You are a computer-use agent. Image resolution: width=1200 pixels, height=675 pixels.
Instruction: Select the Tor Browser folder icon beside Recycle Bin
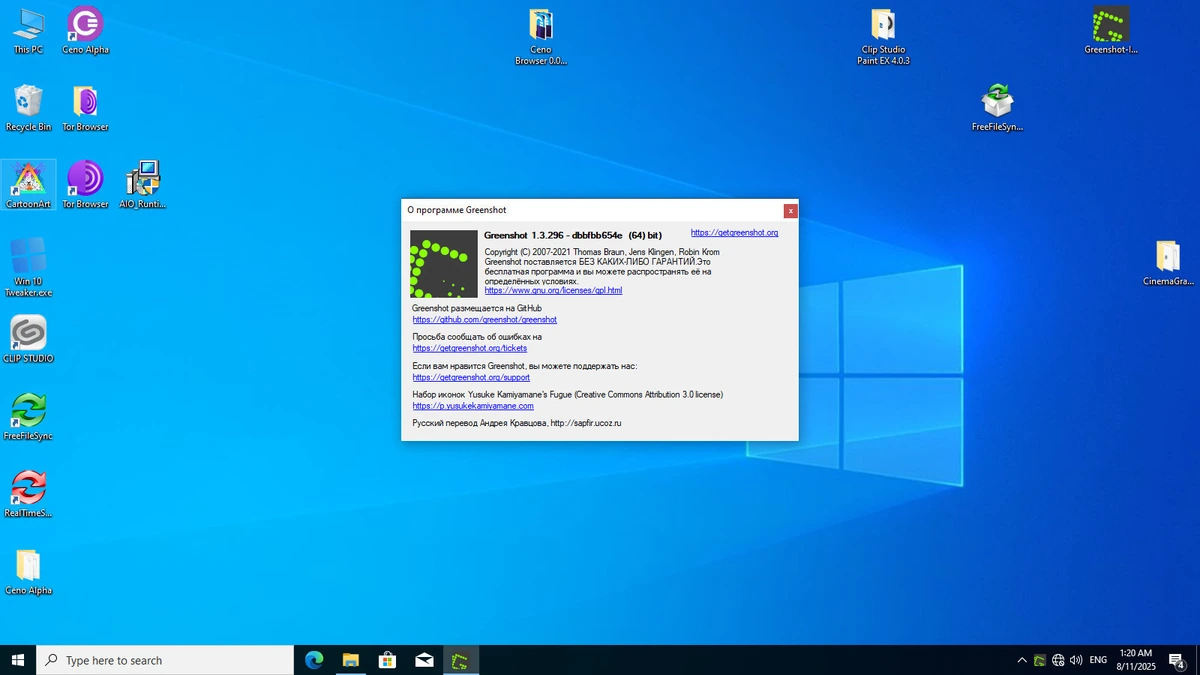85,107
